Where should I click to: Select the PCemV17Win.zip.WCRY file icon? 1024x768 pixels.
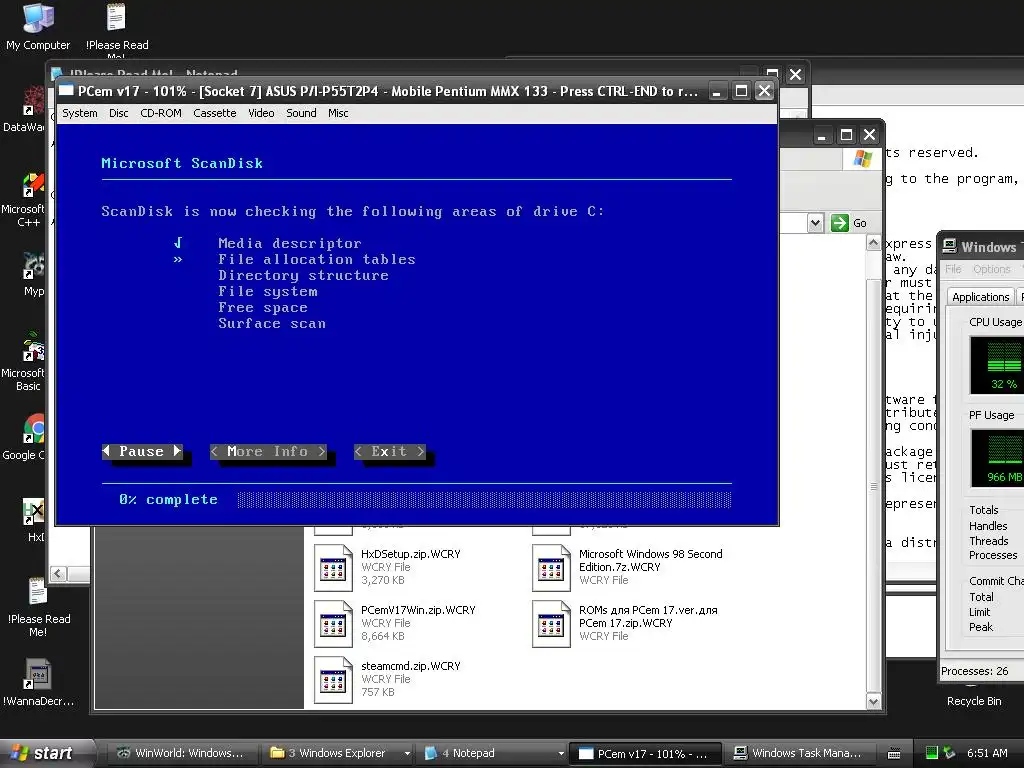pyautogui.click(x=334, y=624)
